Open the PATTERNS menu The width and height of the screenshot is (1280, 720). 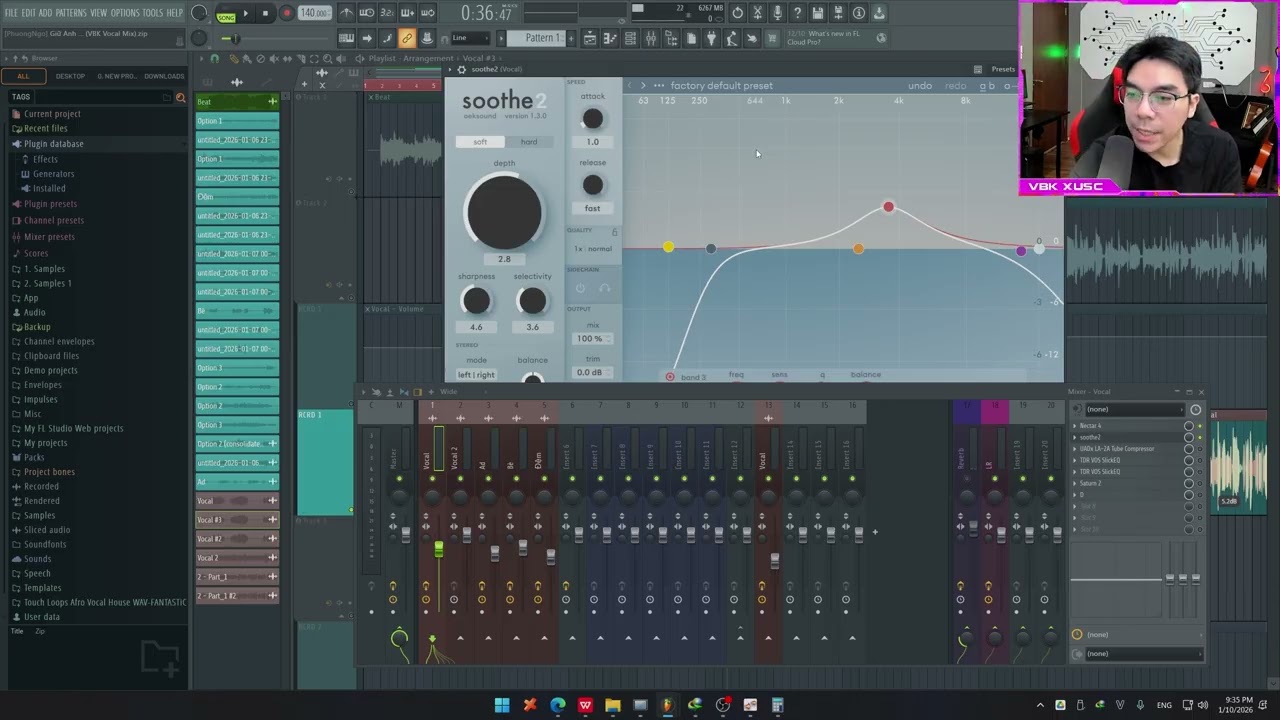point(70,13)
